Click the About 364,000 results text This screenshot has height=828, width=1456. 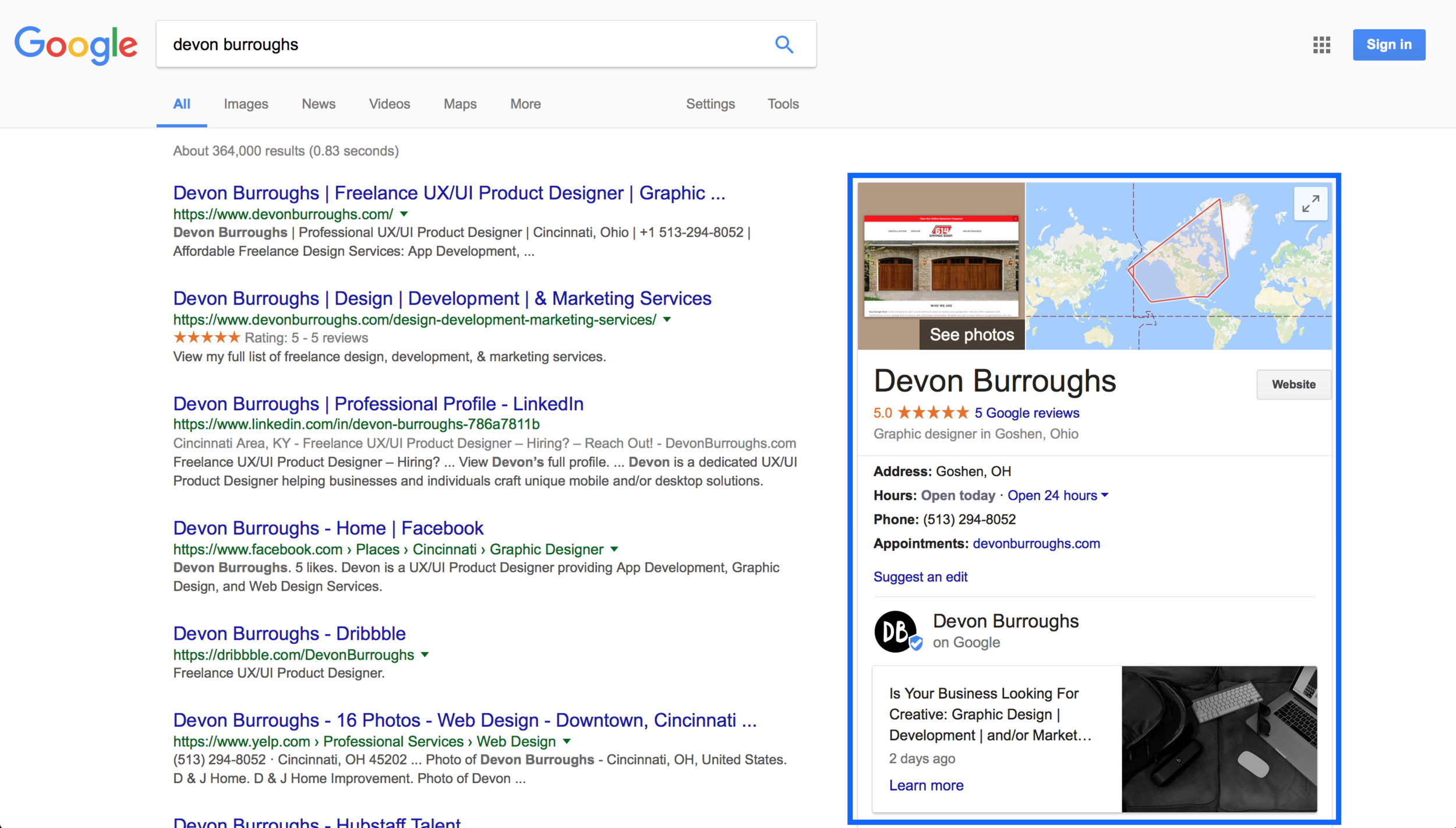tap(285, 151)
